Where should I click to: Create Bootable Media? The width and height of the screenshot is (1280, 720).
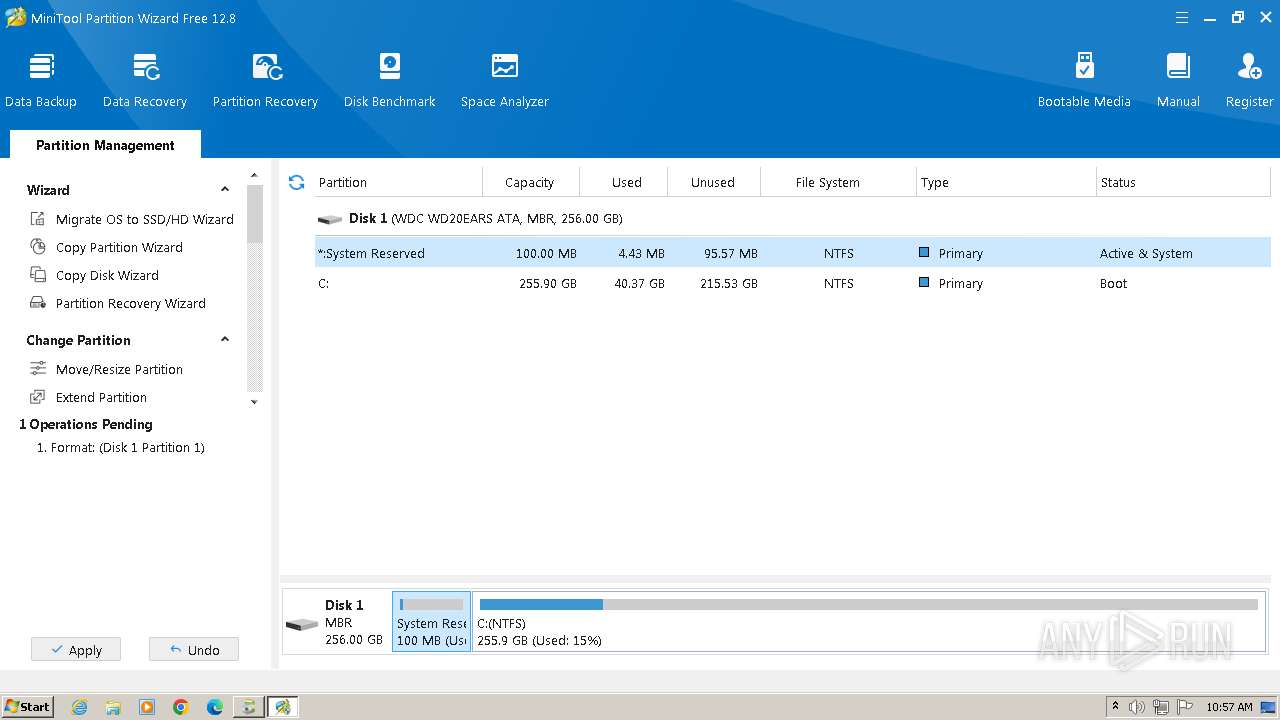(x=1084, y=80)
